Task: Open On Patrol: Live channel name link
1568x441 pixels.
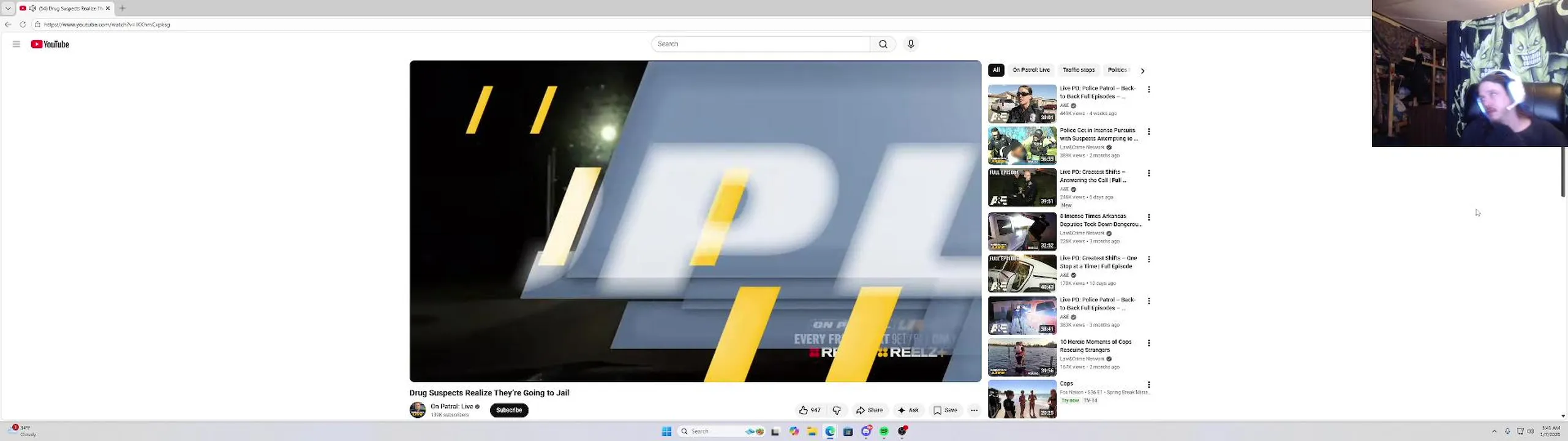Action: (452, 407)
